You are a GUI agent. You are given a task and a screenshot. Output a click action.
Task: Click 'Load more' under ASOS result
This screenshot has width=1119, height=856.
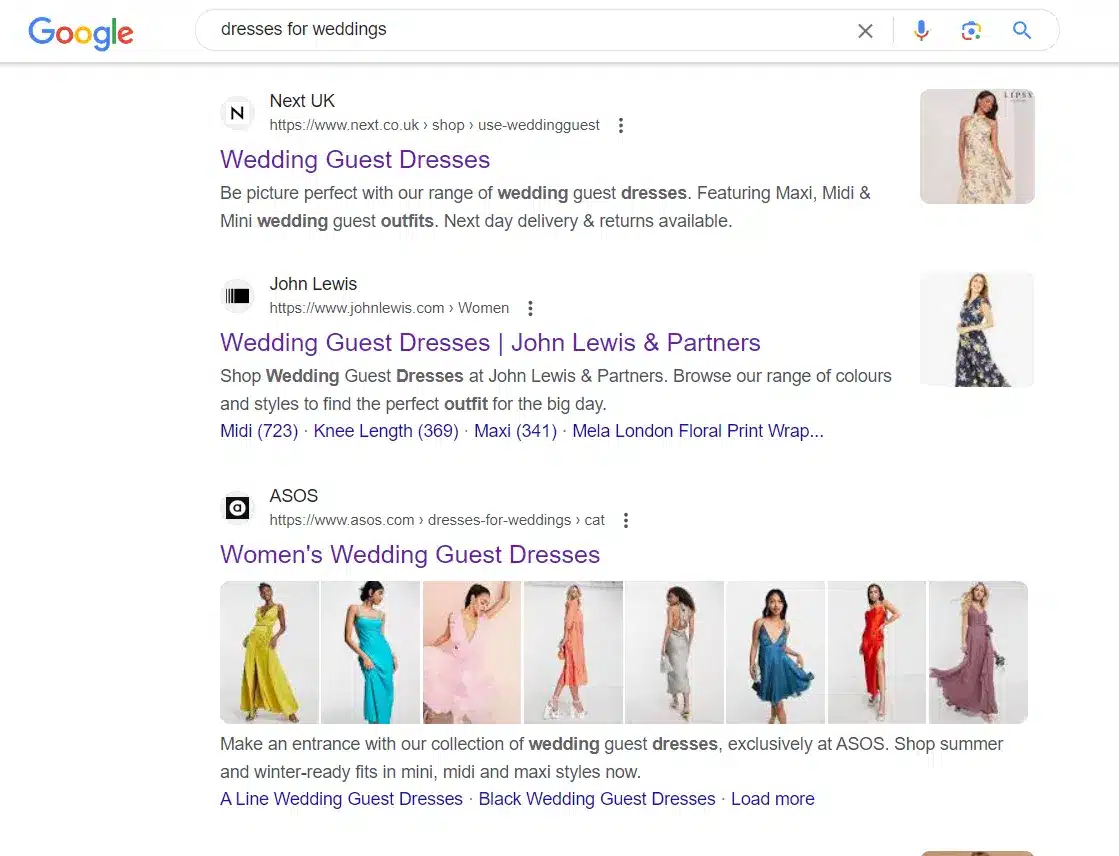773,799
